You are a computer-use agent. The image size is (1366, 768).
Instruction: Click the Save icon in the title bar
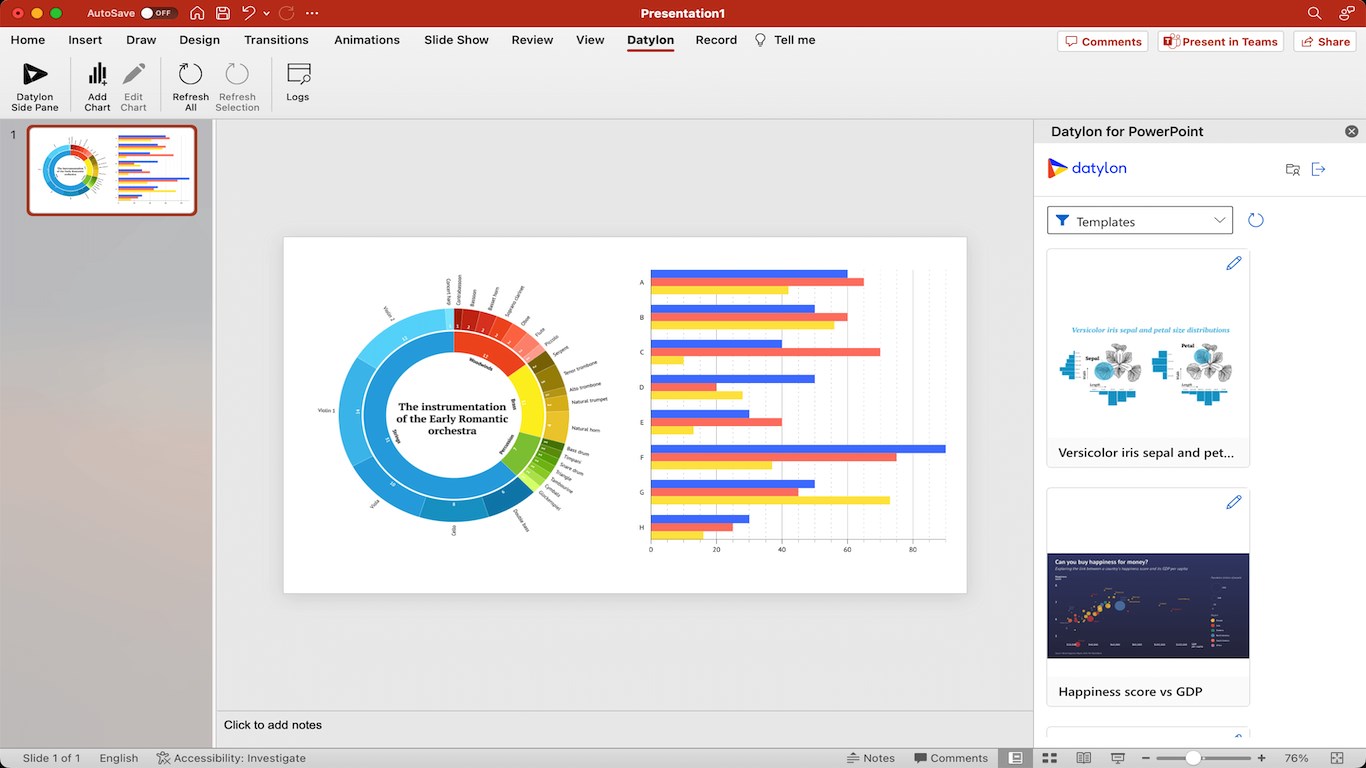coord(223,13)
